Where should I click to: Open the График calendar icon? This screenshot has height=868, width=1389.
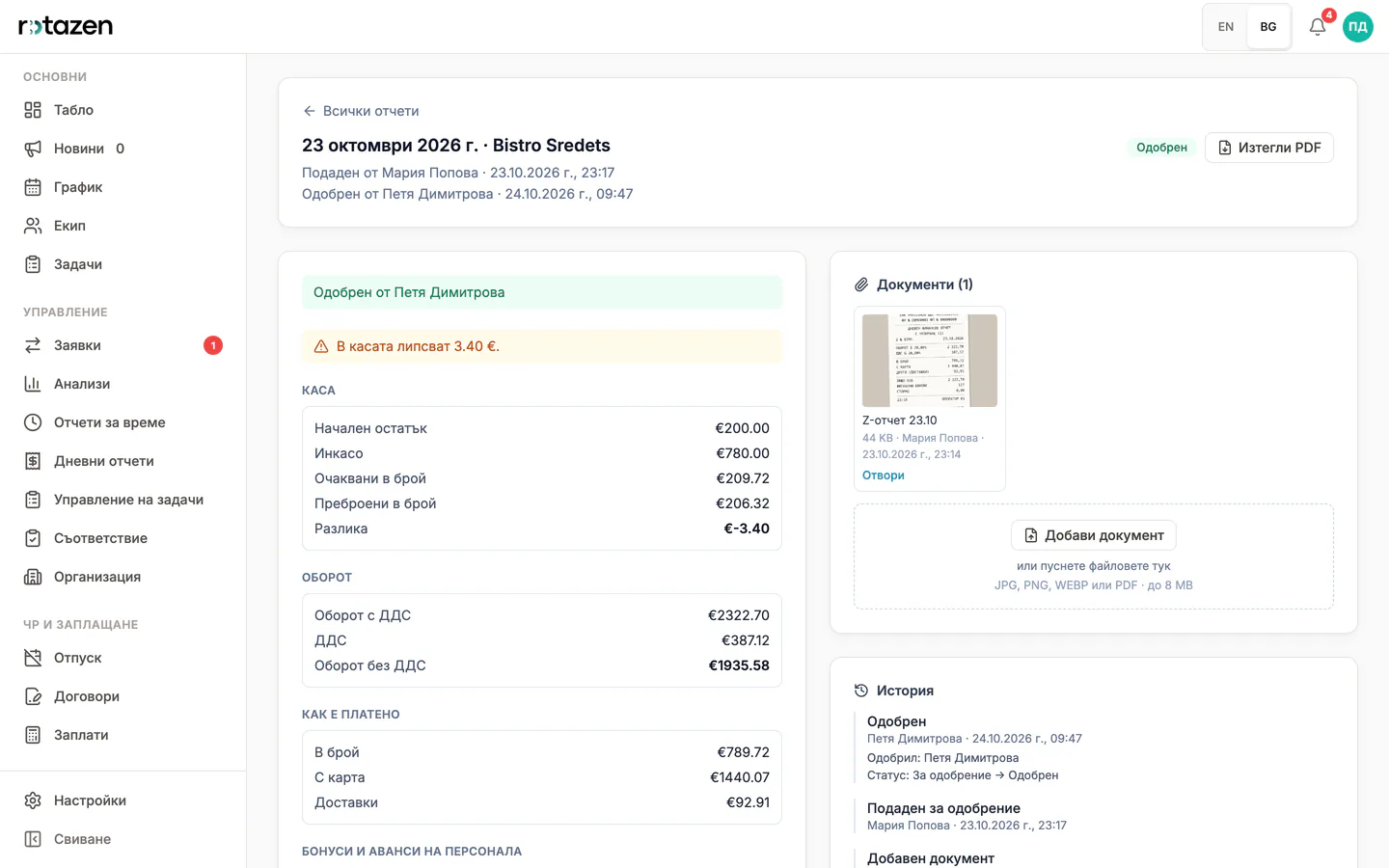[x=33, y=187]
